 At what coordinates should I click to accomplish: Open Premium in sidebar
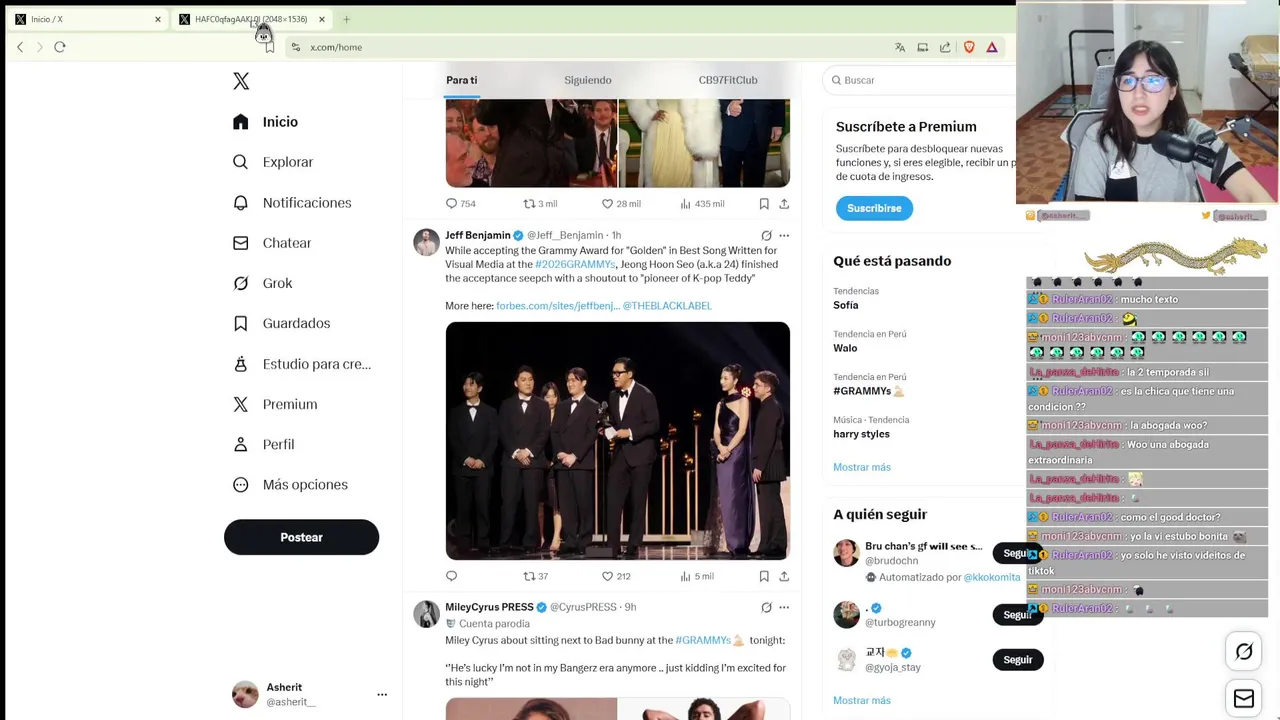point(275,404)
